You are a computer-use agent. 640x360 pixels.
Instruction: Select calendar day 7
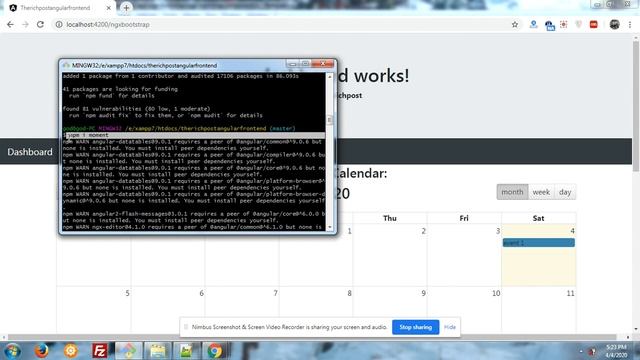tap(276, 293)
